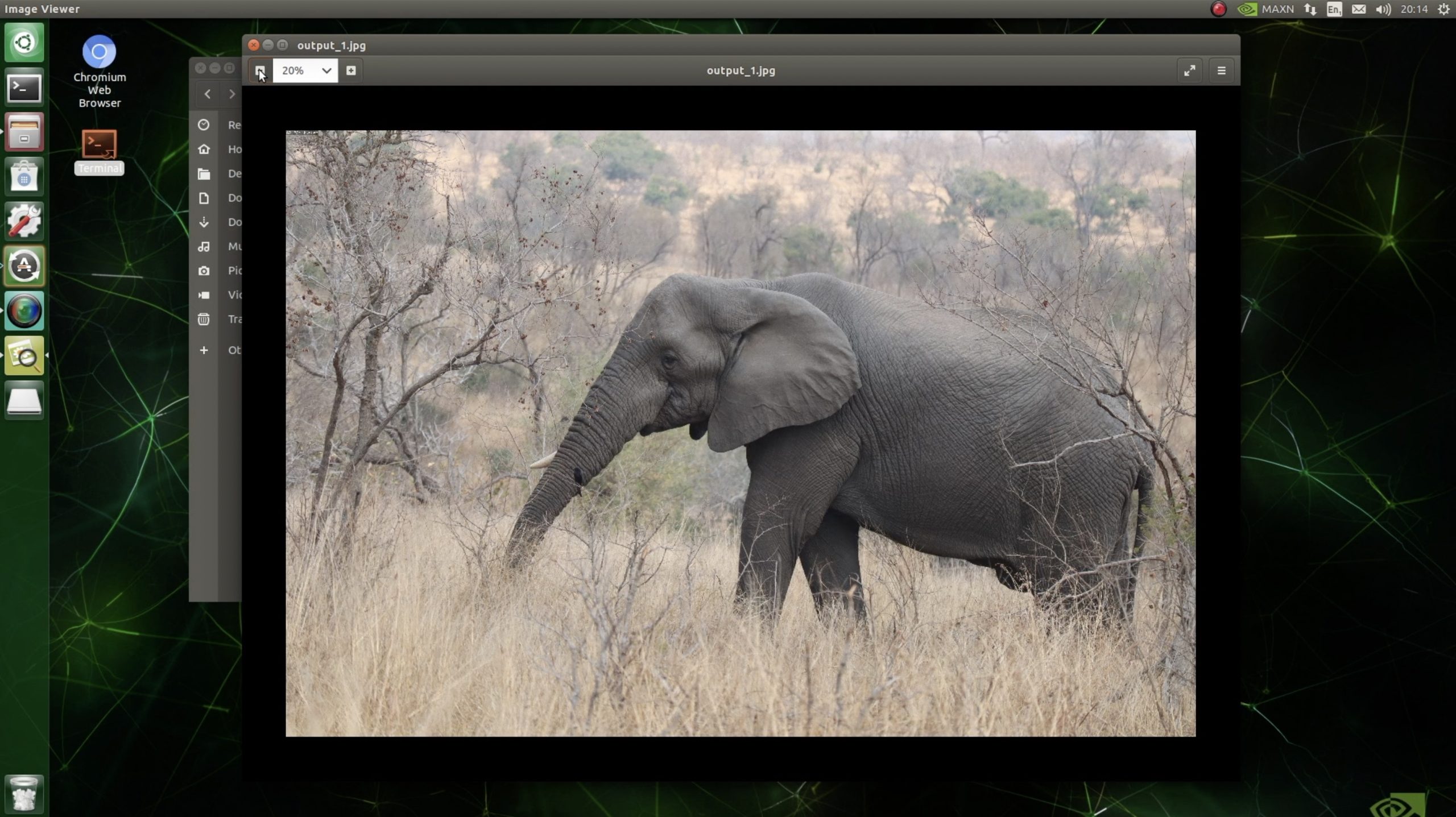
Task: Go back in the file manager
Action: (x=208, y=94)
